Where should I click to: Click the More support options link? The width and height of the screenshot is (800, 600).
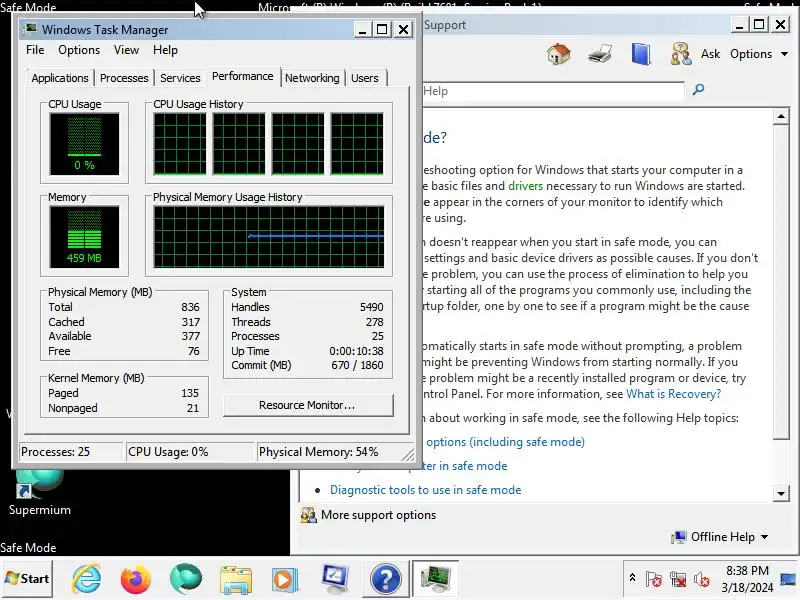coord(378,515)
